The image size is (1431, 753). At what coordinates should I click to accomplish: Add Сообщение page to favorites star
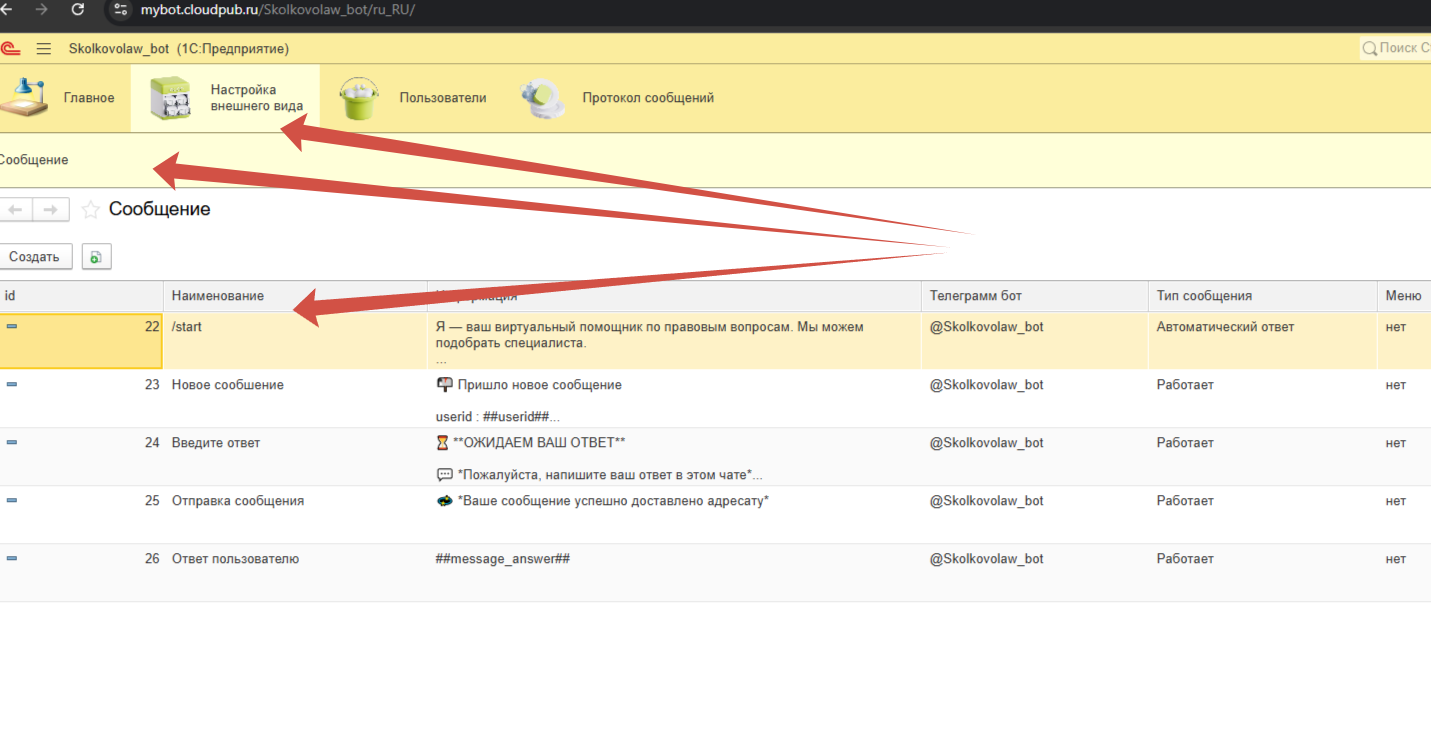point(91,210)
